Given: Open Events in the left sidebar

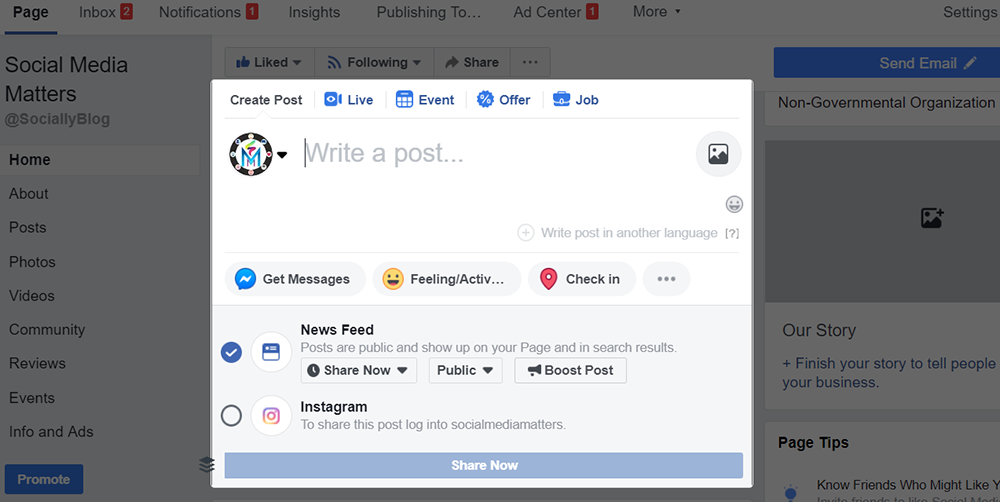Looking at the screenshot, I should click(x=32, y=398).
